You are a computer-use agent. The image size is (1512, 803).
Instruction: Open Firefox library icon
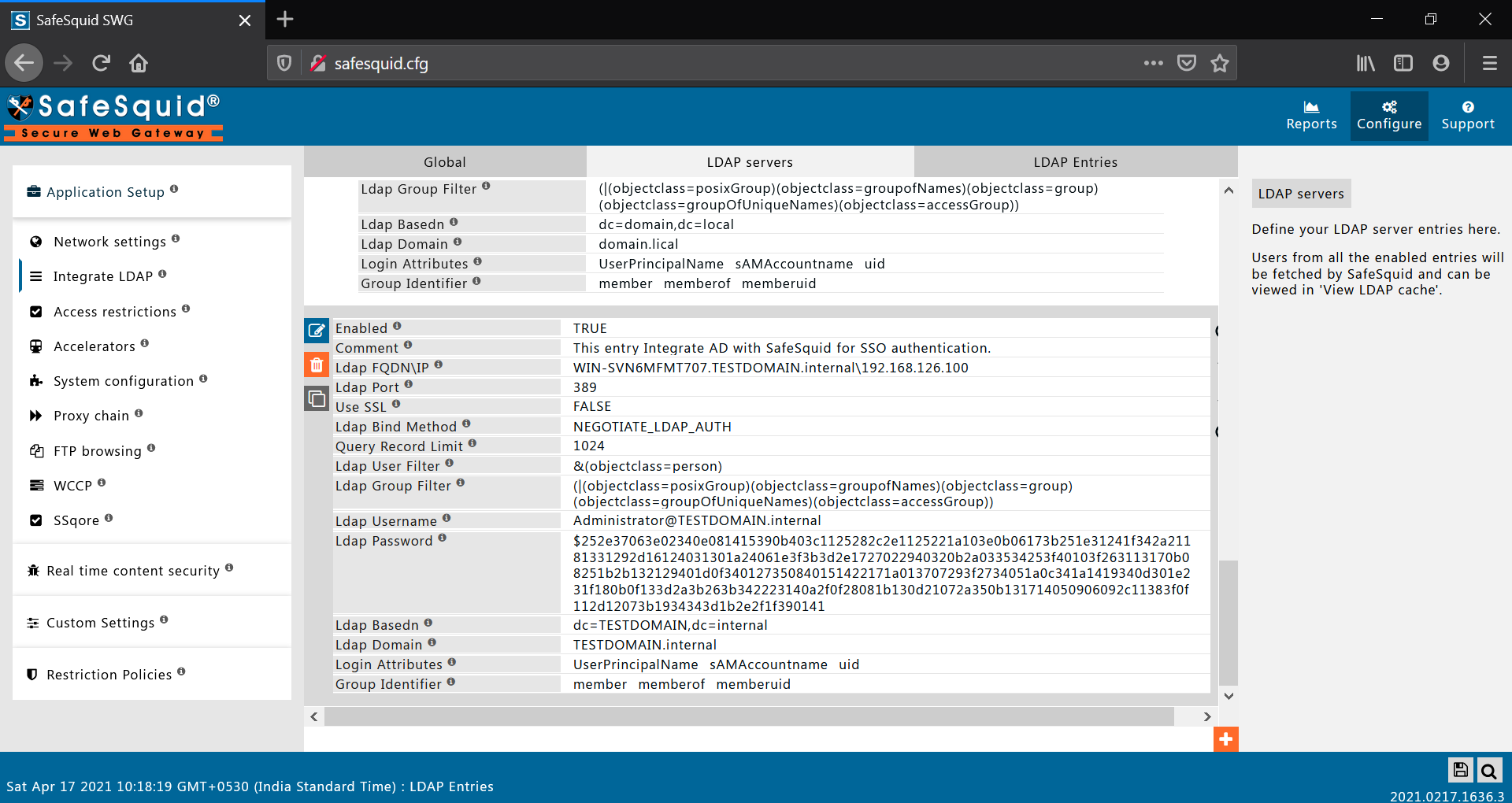tap(1366, 63)
